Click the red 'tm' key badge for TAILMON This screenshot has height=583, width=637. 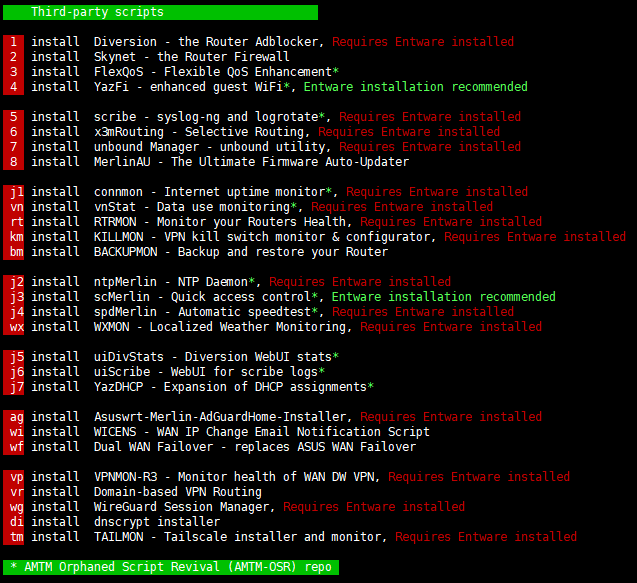(x=16, y=537)
